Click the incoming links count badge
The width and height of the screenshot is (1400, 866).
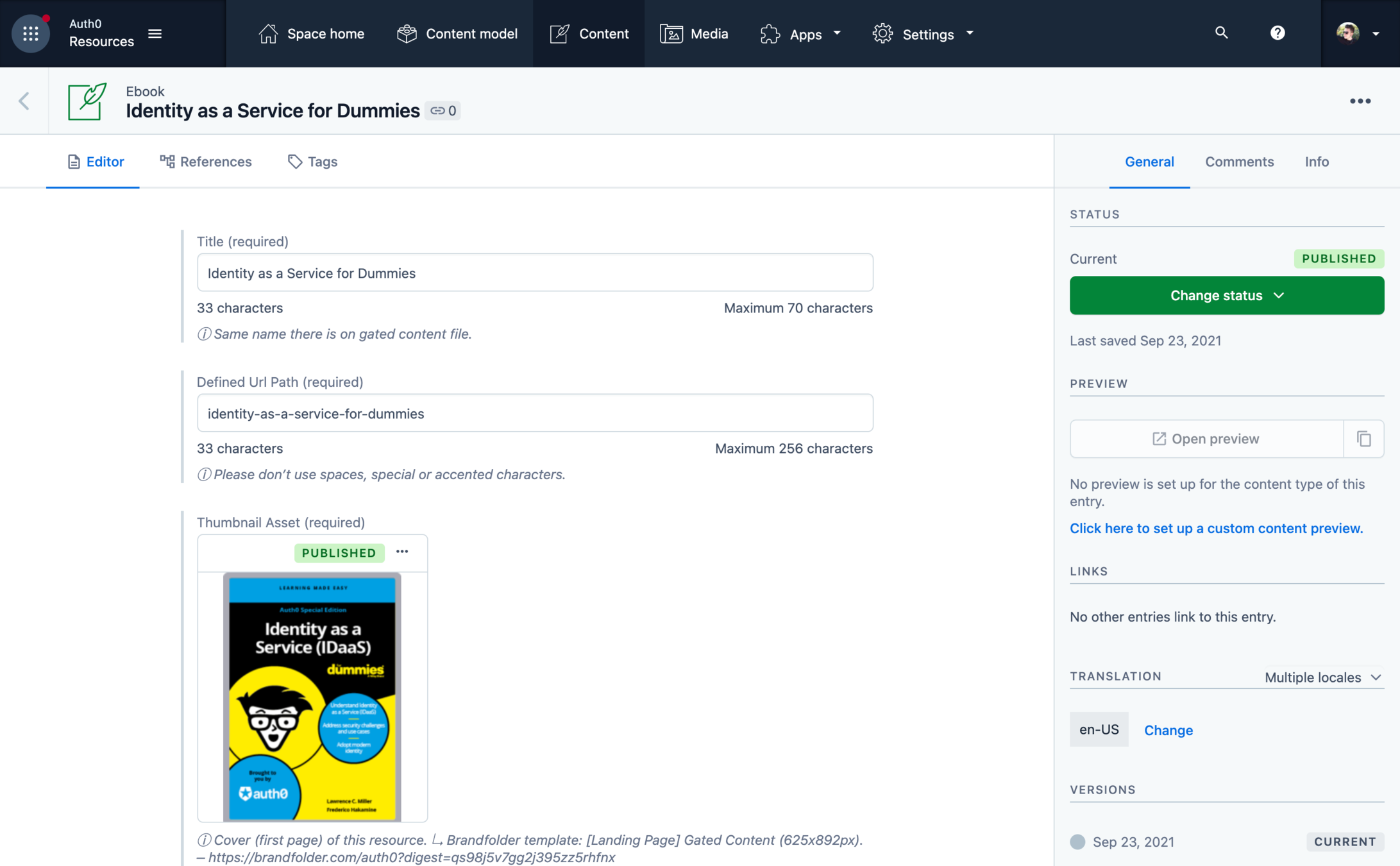443,110
